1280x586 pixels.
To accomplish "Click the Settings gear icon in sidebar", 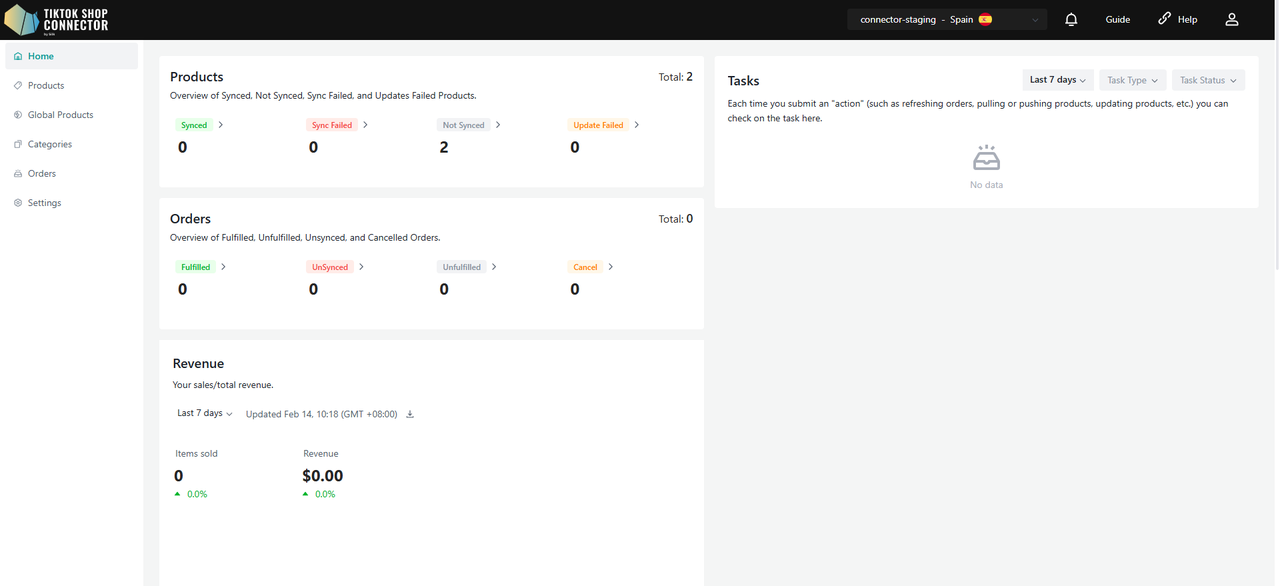I will (18, 203).
